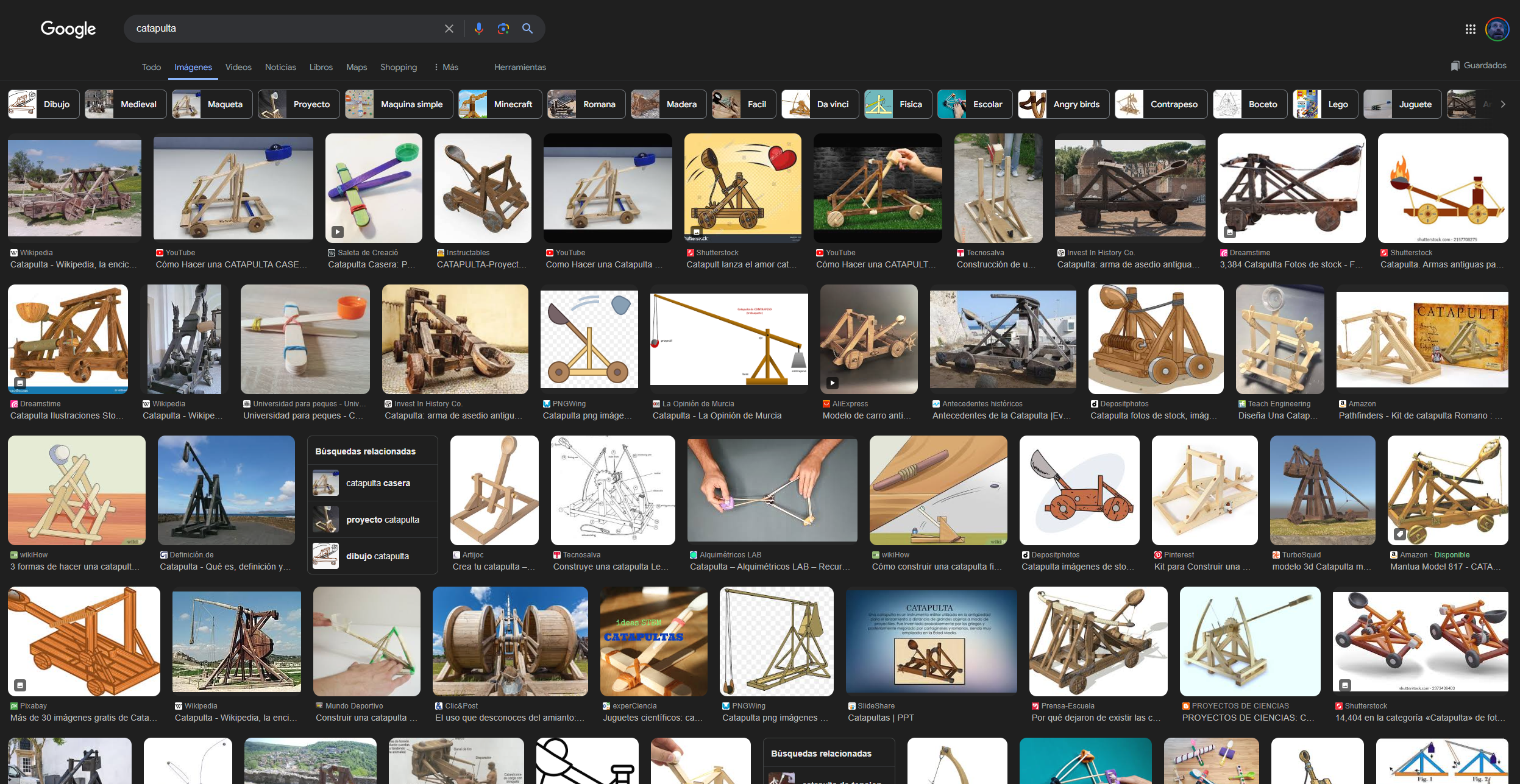This screenshot has height=784, width=1520.
Task: Select the Imágenes tab
Action: [193, 67]
